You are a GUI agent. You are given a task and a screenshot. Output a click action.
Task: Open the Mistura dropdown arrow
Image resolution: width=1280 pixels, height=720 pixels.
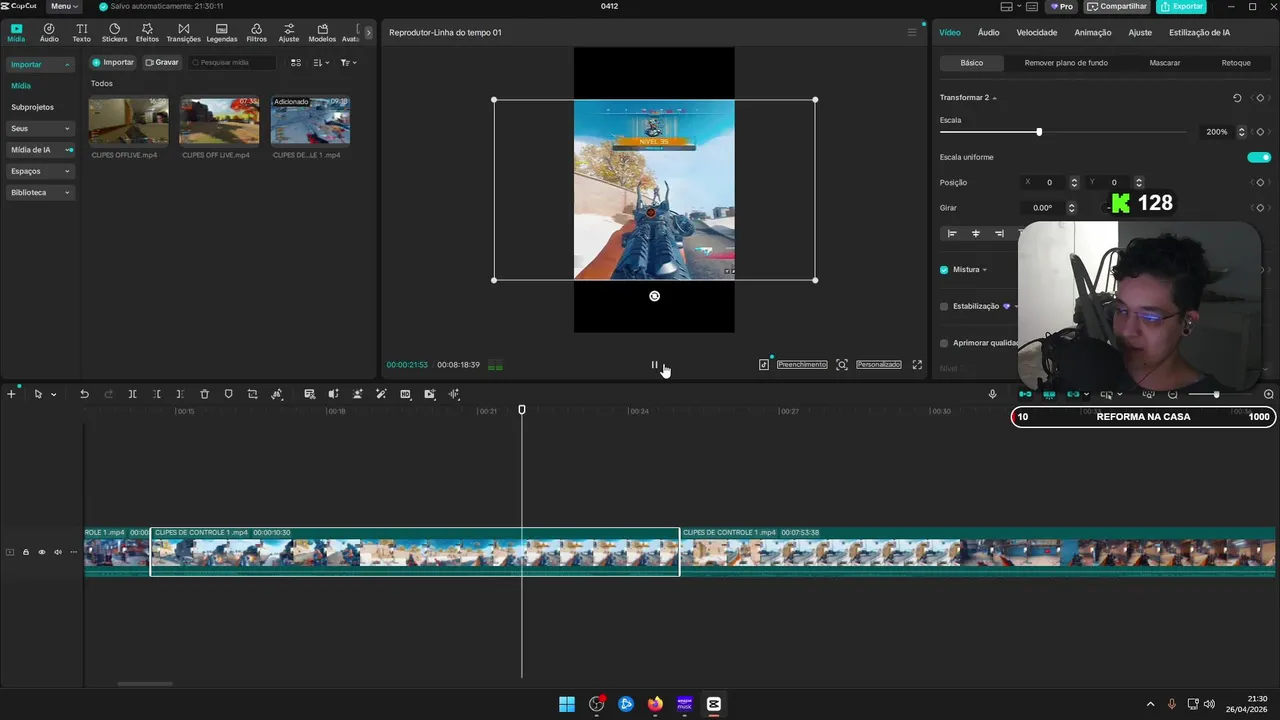984,269
